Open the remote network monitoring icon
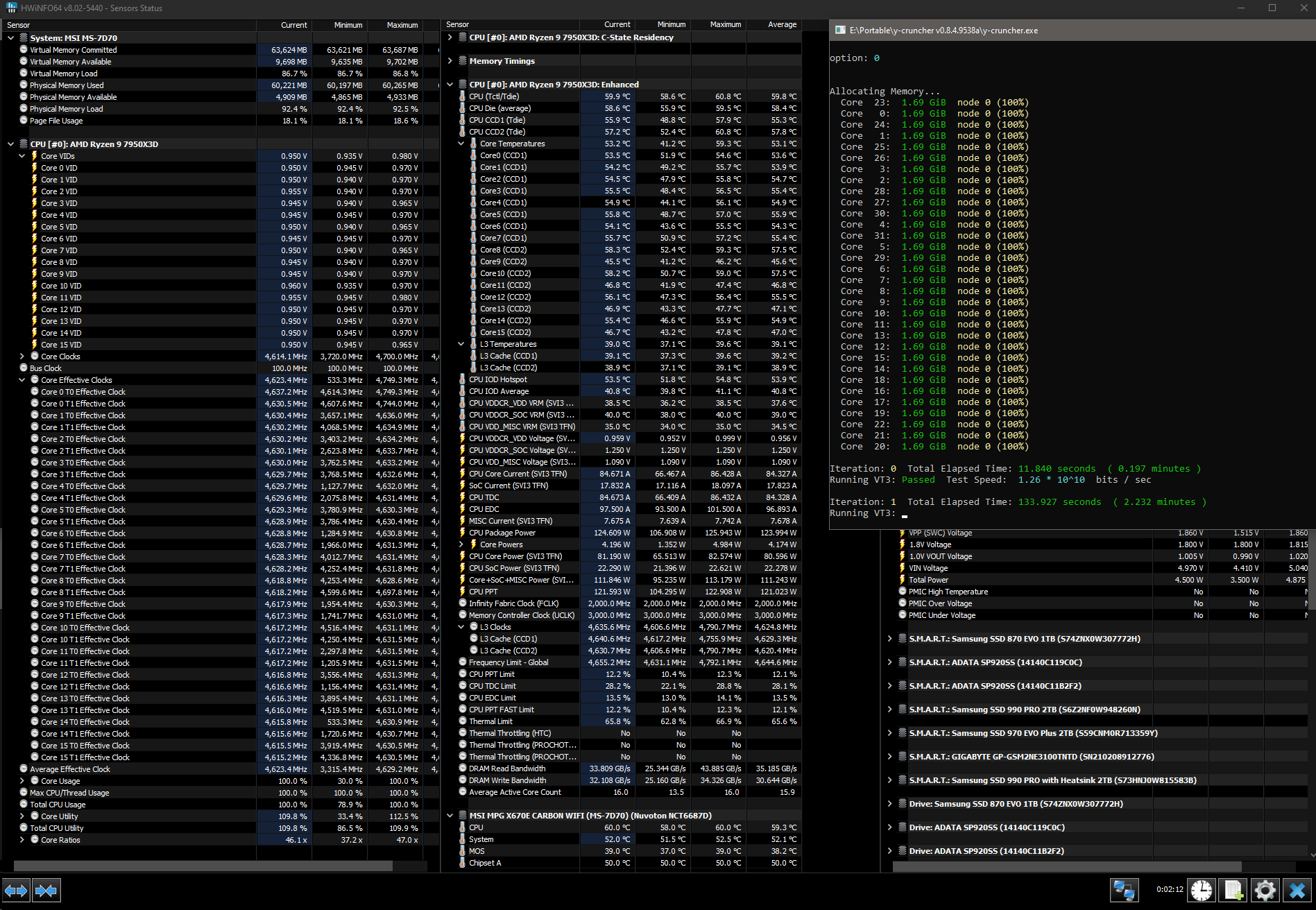The width and height of the screenshot is (1316, 910). click(1124, 890)
